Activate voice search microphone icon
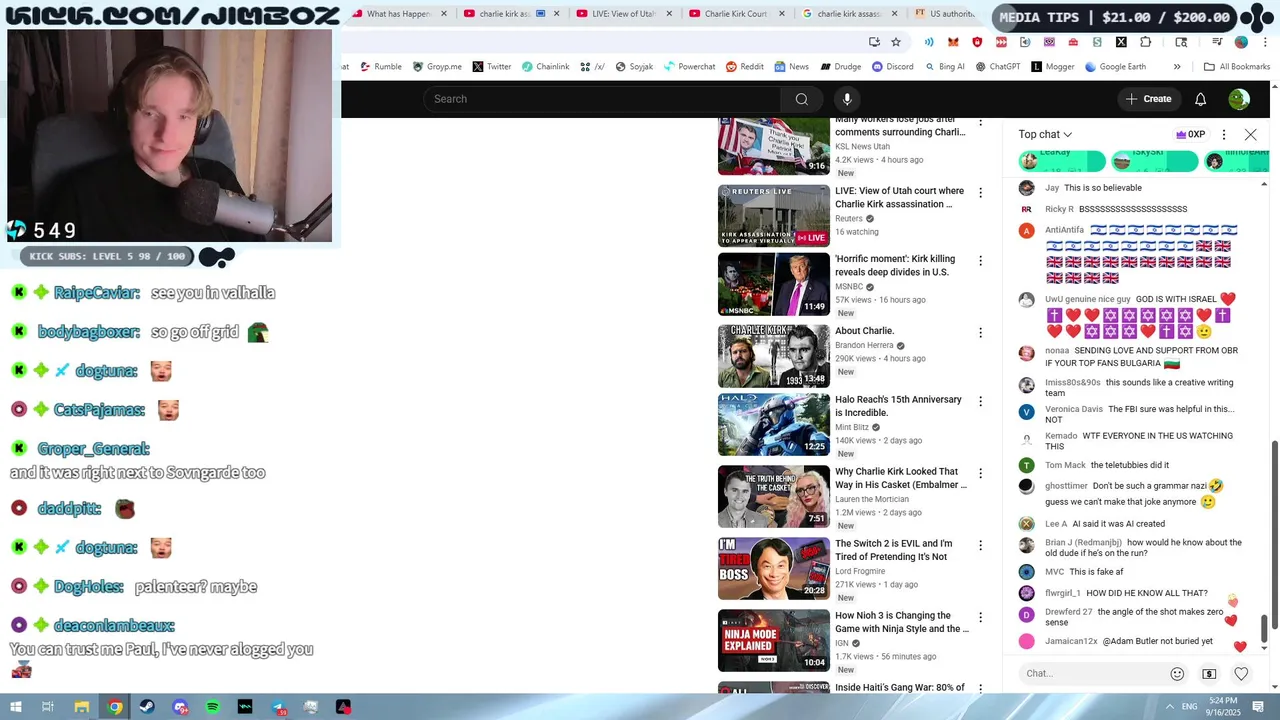 tap(847, 99)
